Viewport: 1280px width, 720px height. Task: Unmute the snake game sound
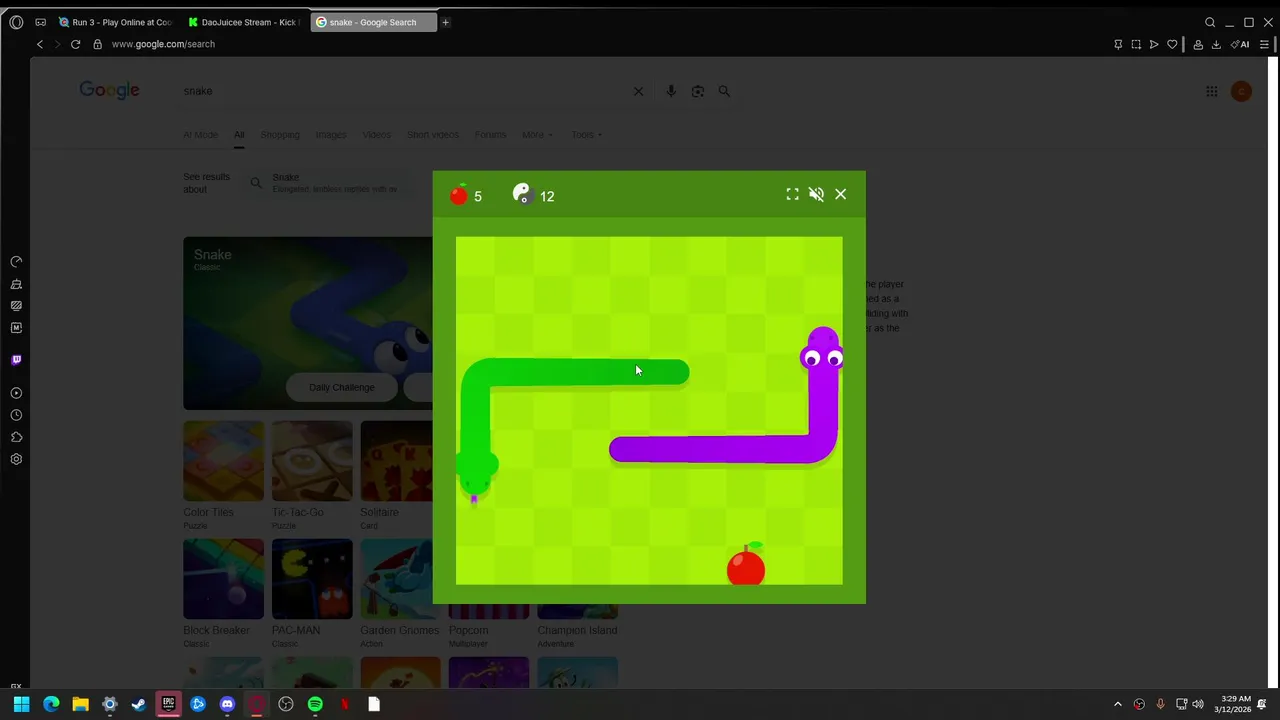click(x=816, y=195)
